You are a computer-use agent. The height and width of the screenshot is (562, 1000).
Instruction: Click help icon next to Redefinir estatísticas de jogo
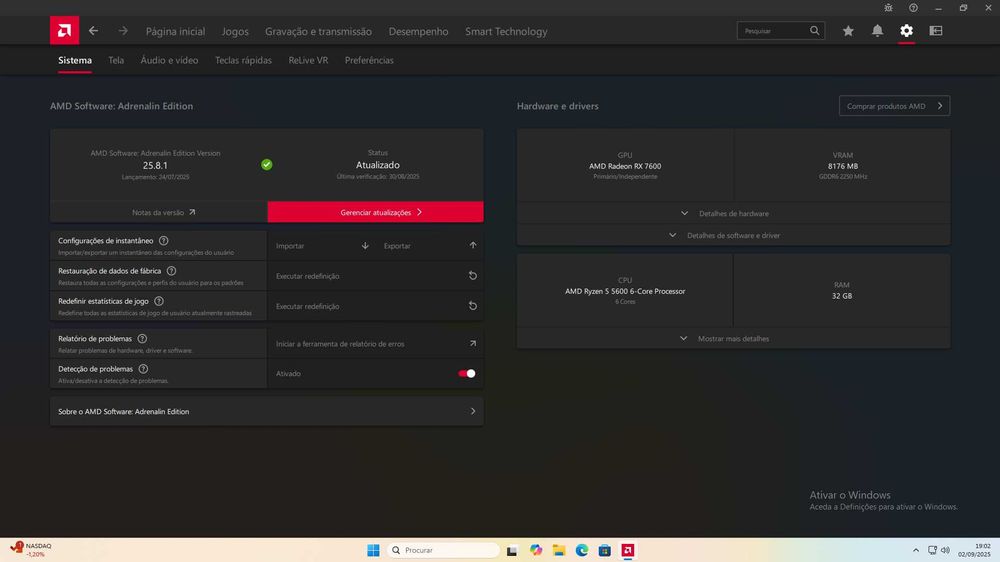tap(159, 301)
